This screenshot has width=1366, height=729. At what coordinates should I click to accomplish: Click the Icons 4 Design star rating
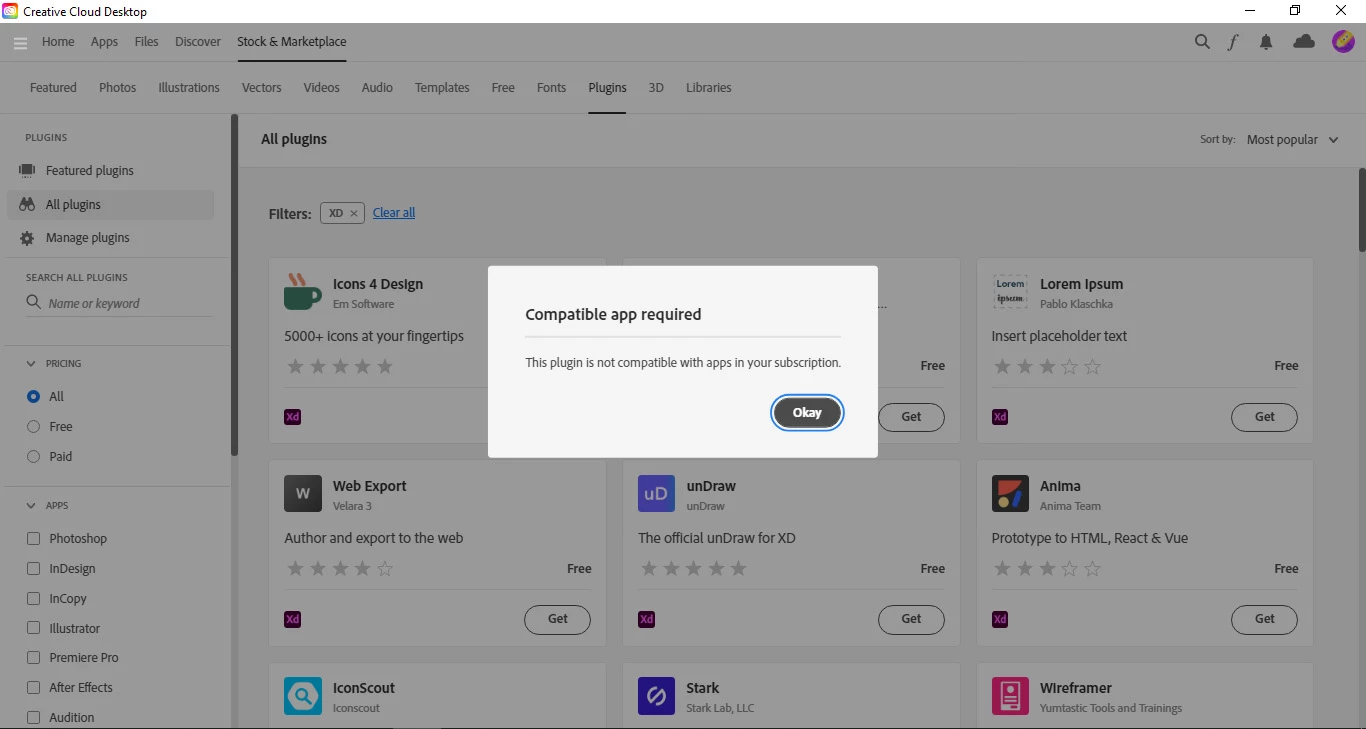tap(341, 367)
